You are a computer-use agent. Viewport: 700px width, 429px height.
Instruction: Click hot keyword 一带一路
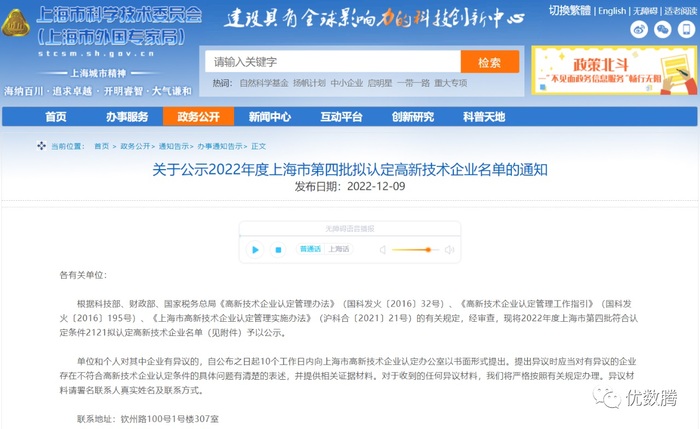(x=413, y=83)
